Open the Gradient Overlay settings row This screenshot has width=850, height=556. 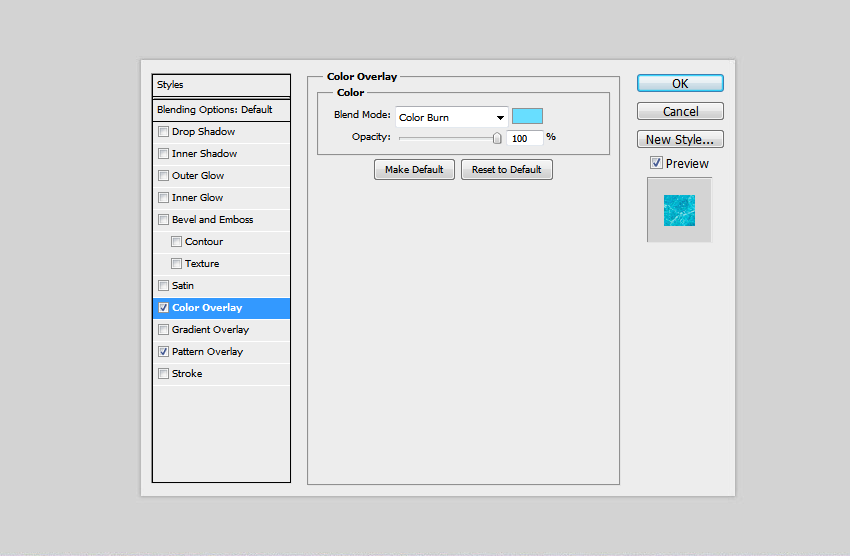[221, 329]
